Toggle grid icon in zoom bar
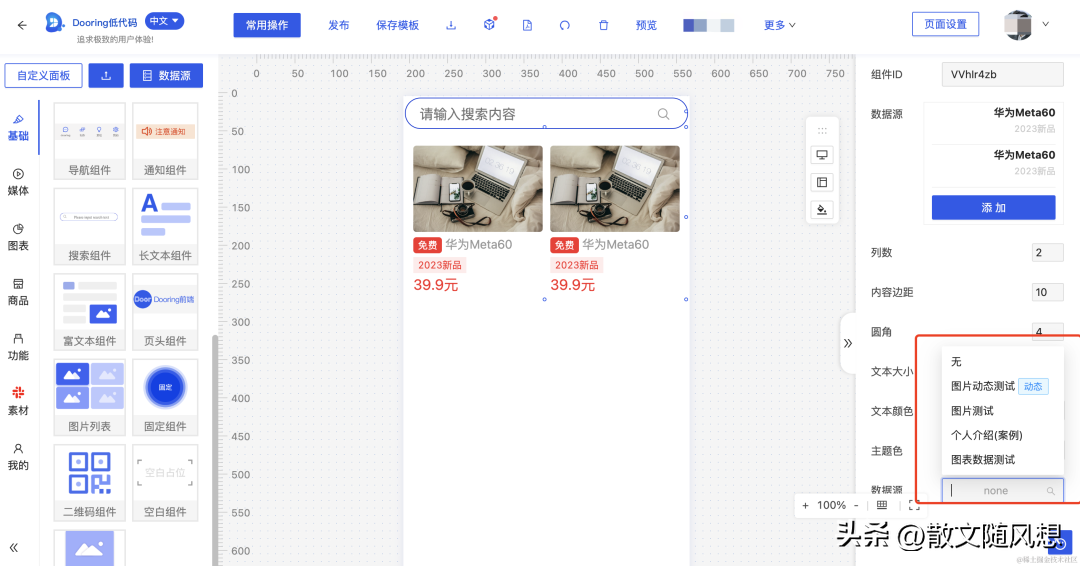This screenshot has width=1080, height=566. tap(882, 505)
